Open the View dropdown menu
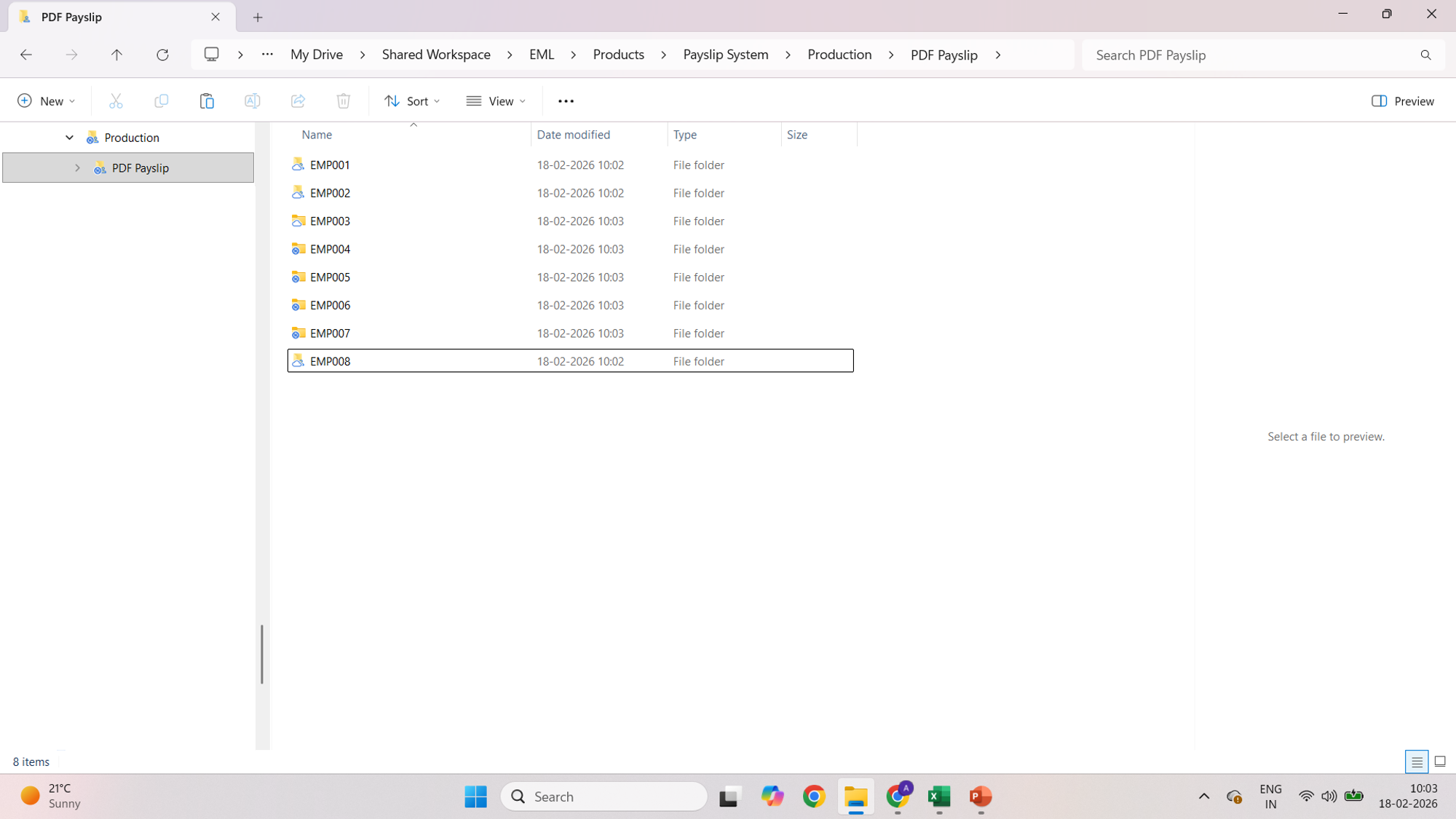This screenshot has width=1456, height=819. pyautogui.click(x=496, y=101)
